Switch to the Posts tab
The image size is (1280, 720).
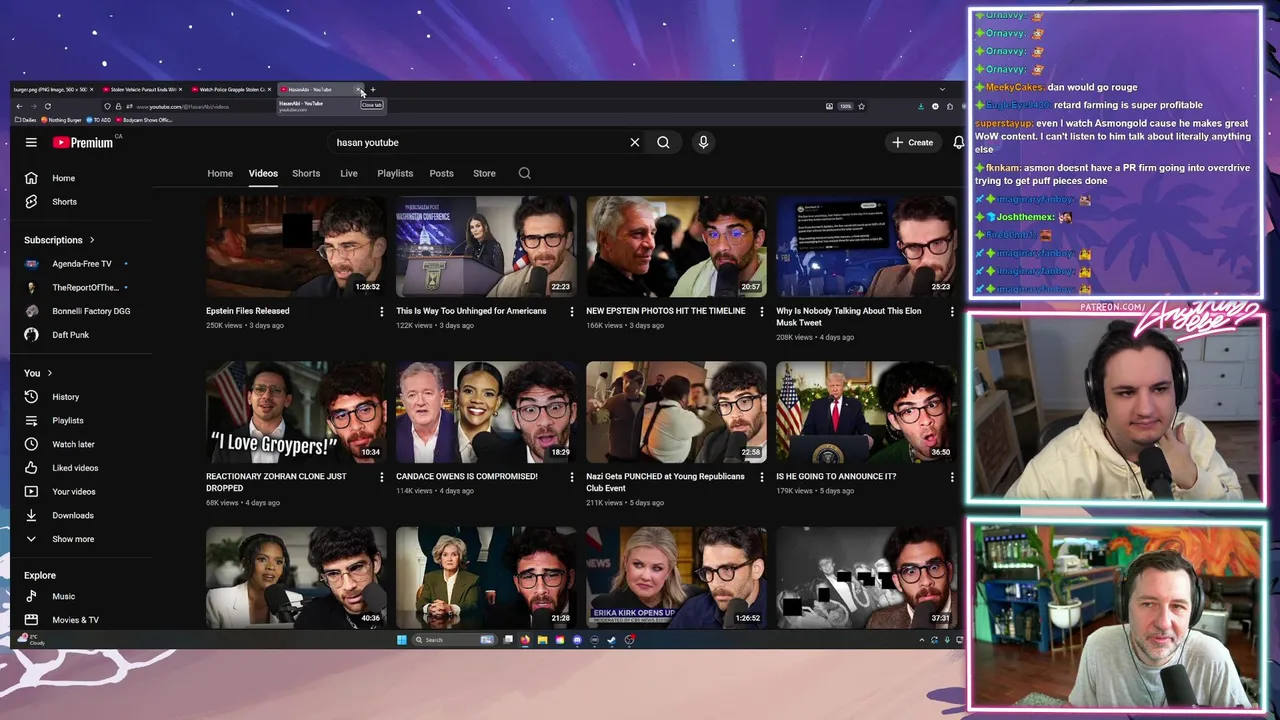tap(441, 173)
